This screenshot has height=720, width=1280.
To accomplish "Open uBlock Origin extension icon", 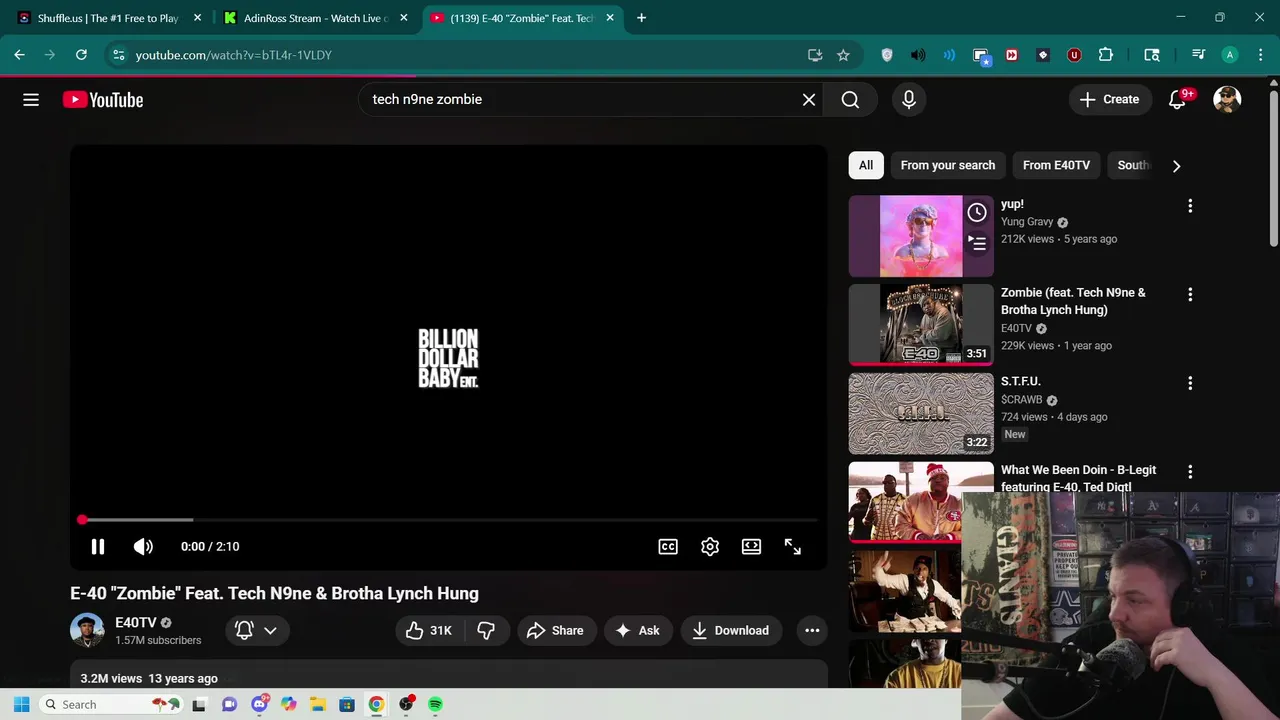I will click(x=1074, y=55).
